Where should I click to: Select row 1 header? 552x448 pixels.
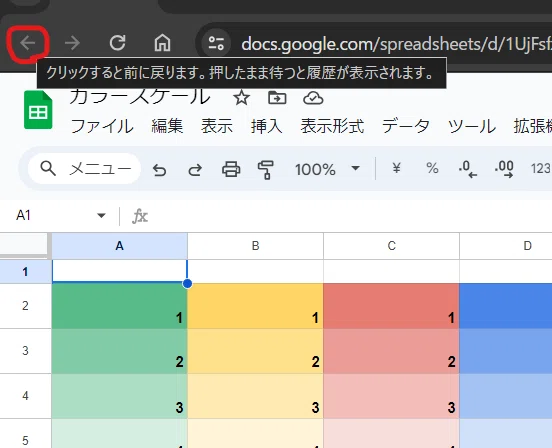[25, 272]
